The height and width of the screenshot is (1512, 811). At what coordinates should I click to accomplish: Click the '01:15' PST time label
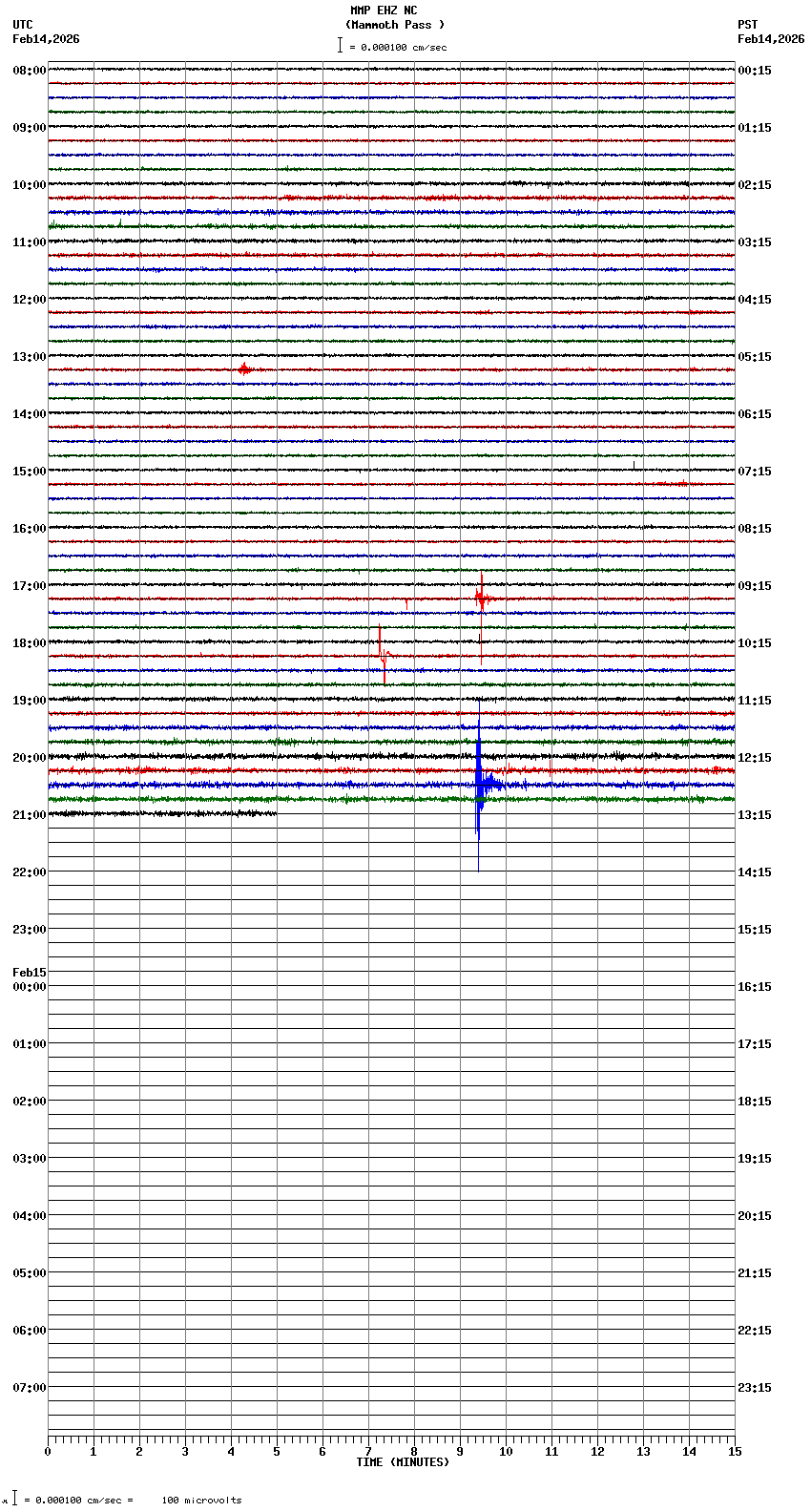(755, 128)
